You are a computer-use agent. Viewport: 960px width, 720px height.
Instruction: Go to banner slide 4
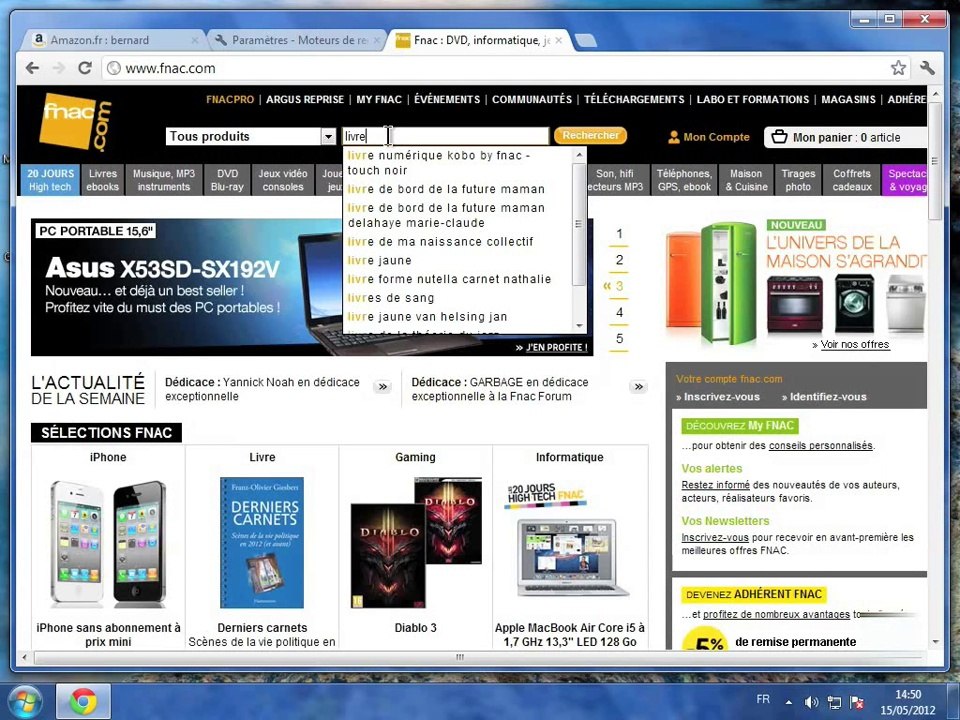pos(619,312)
